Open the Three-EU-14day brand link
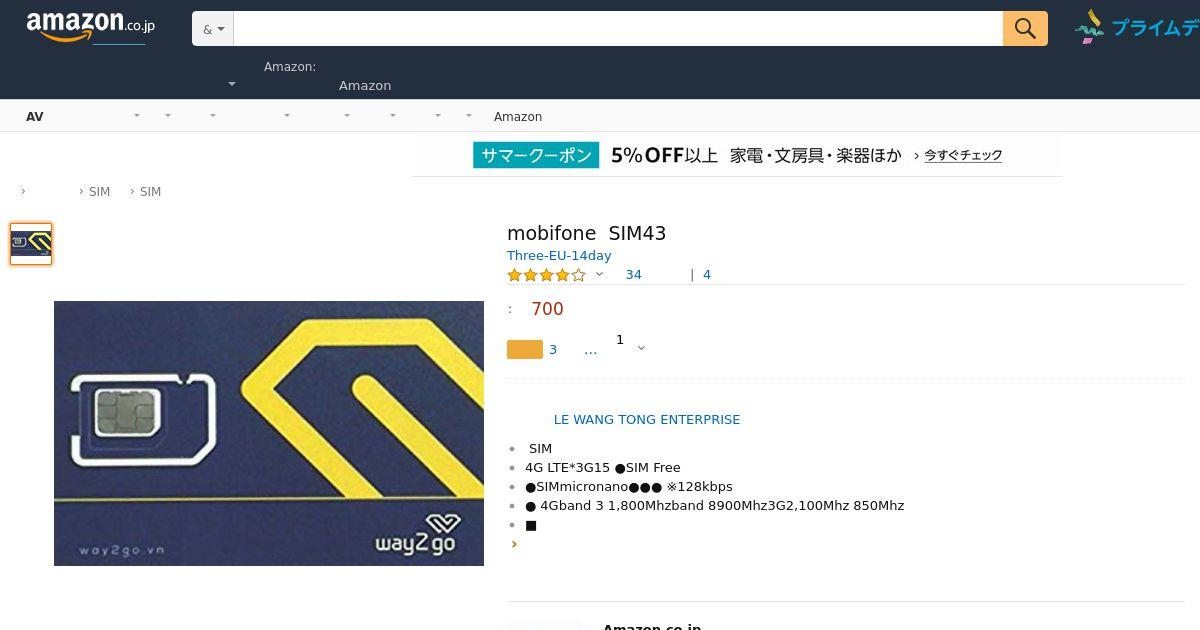Viewport: 1200px width, 630px height. pos(559,255)
